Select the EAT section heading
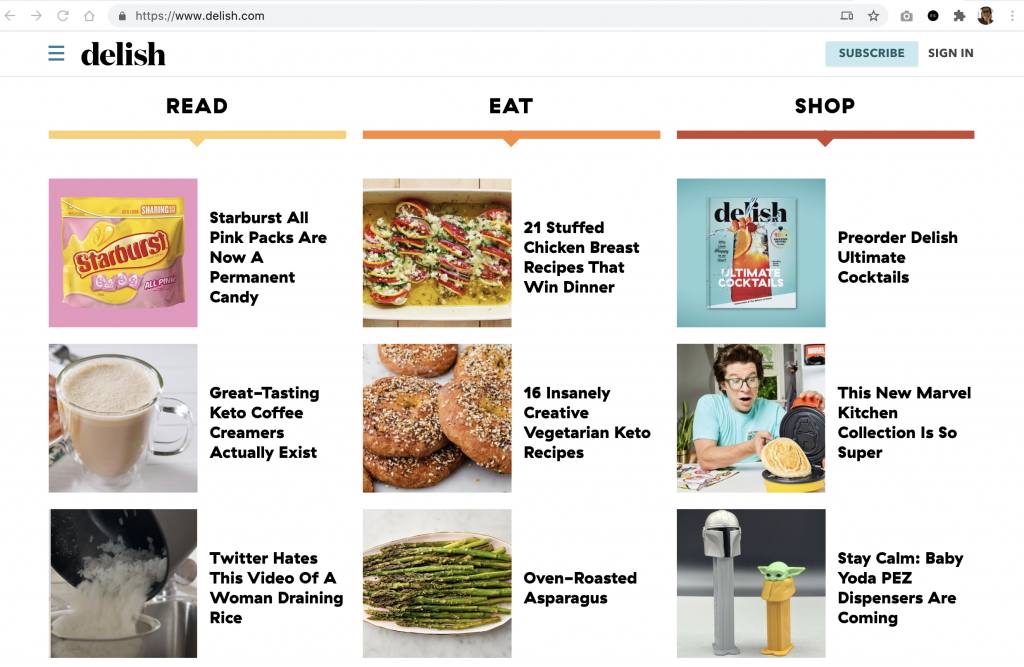Screen dimensions: 1024x667 [x=511, y=106]
